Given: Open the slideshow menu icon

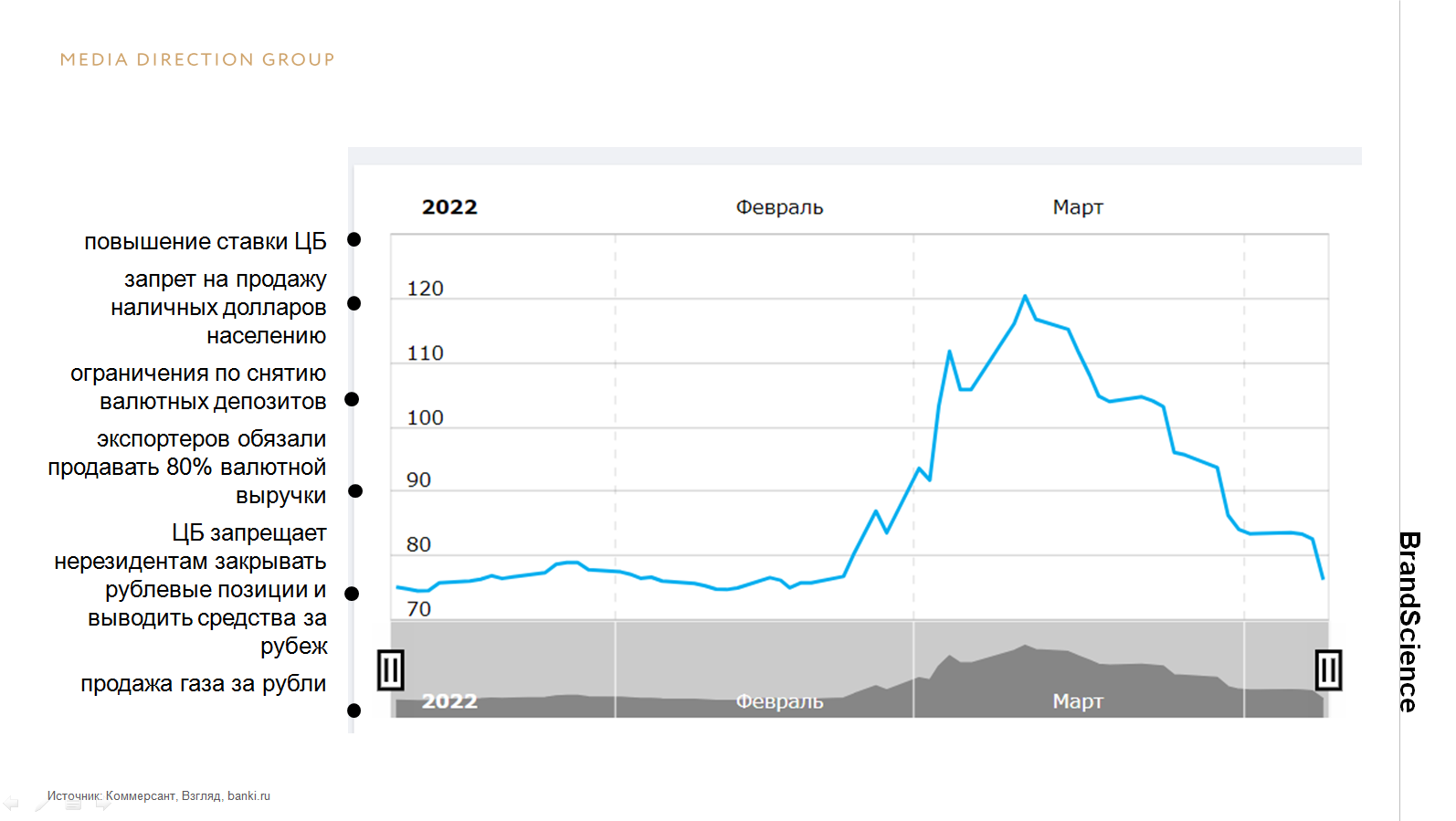Looking at the screenshot, I should [x=73, y=805].
